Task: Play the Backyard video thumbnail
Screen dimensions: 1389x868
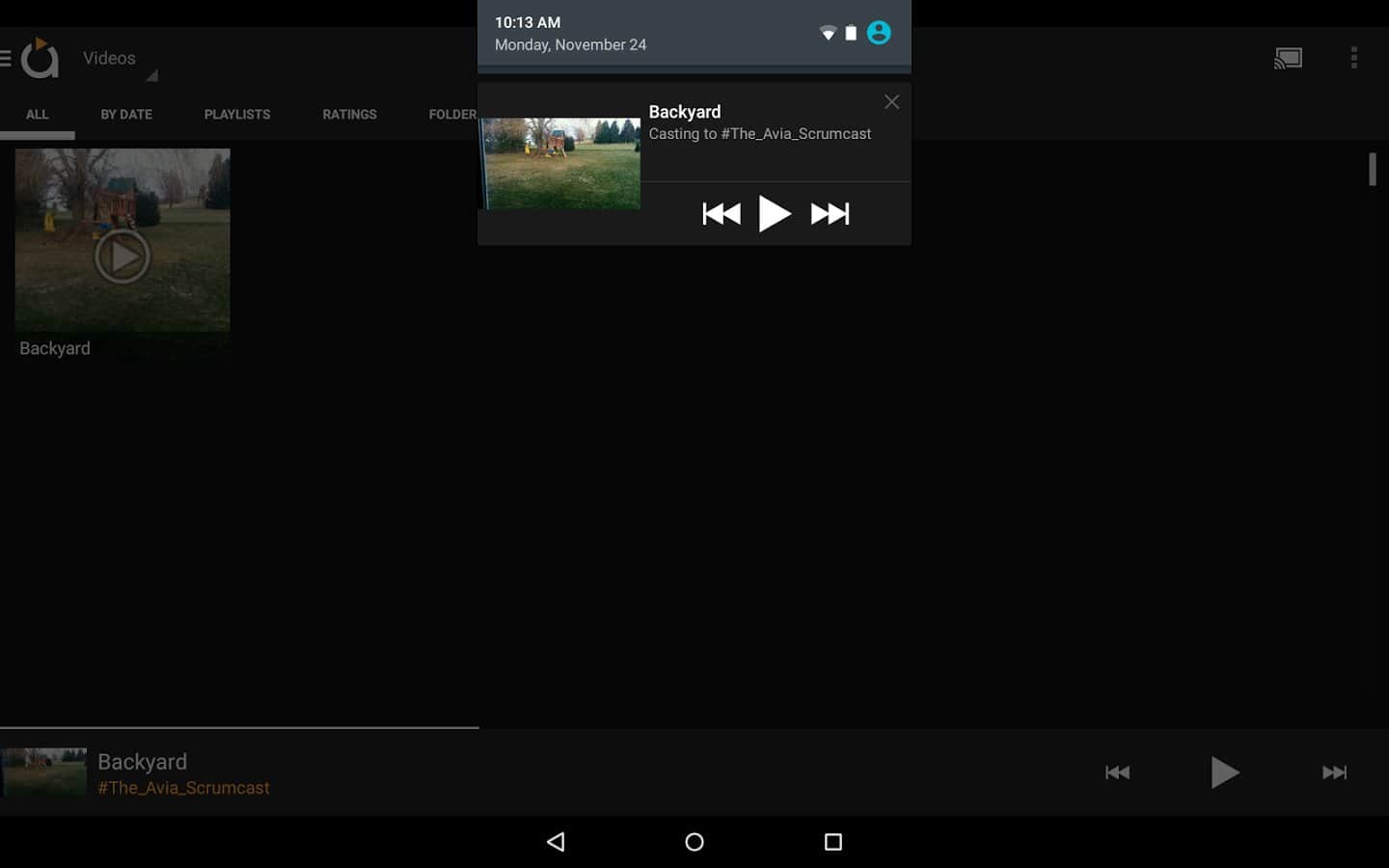Action: click(123, 256)
